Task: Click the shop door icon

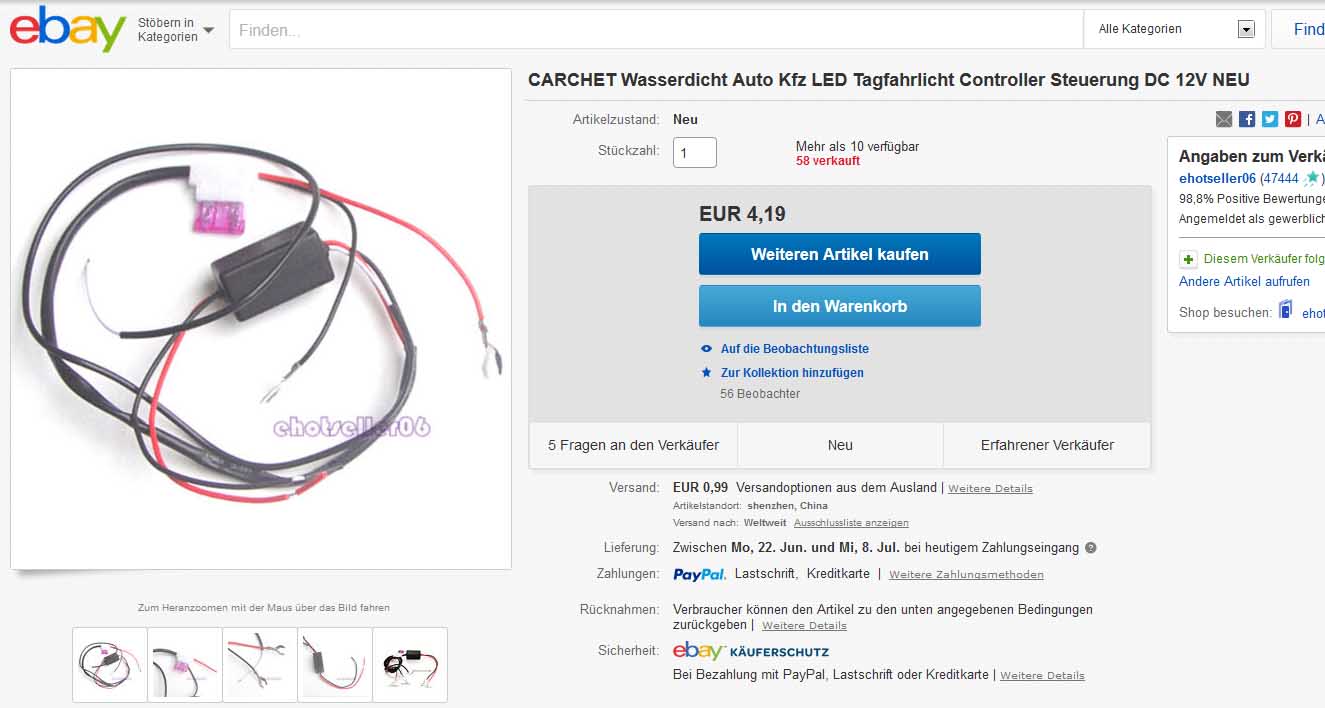Action: click(1286, 311)
